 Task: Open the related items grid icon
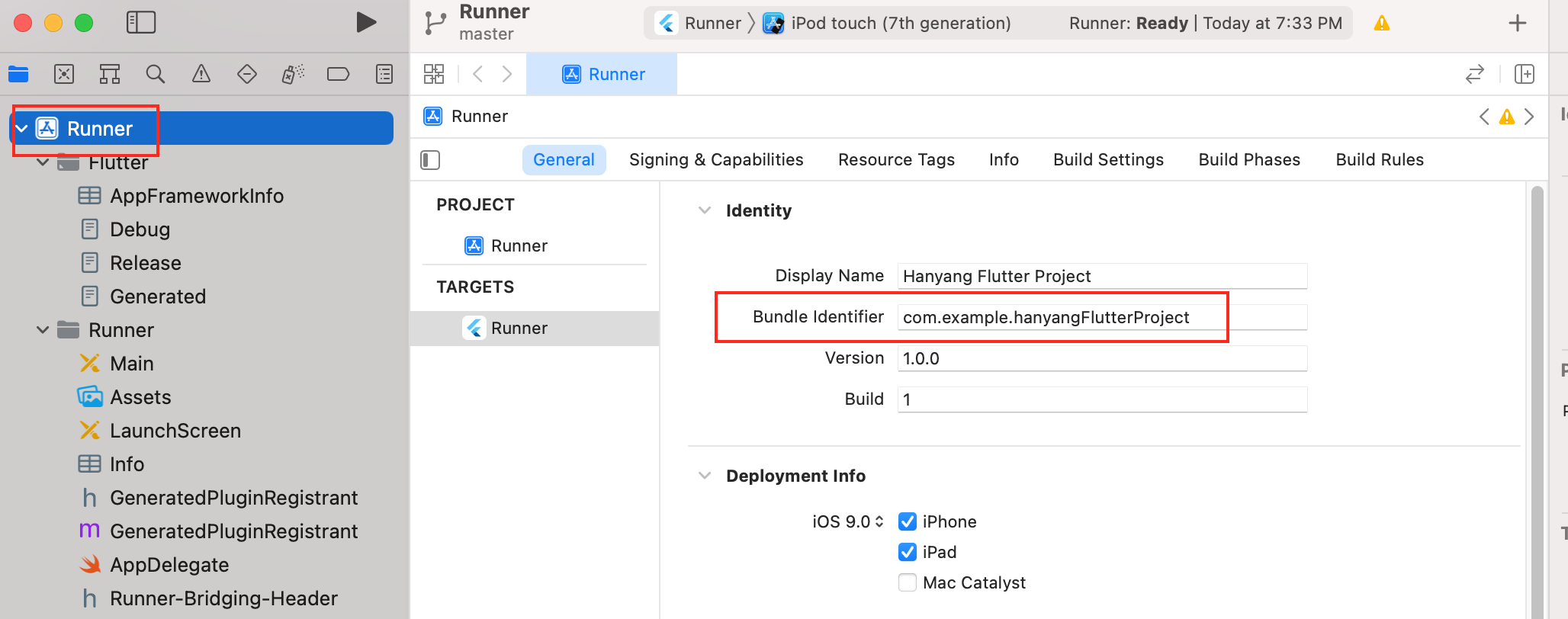434,74
